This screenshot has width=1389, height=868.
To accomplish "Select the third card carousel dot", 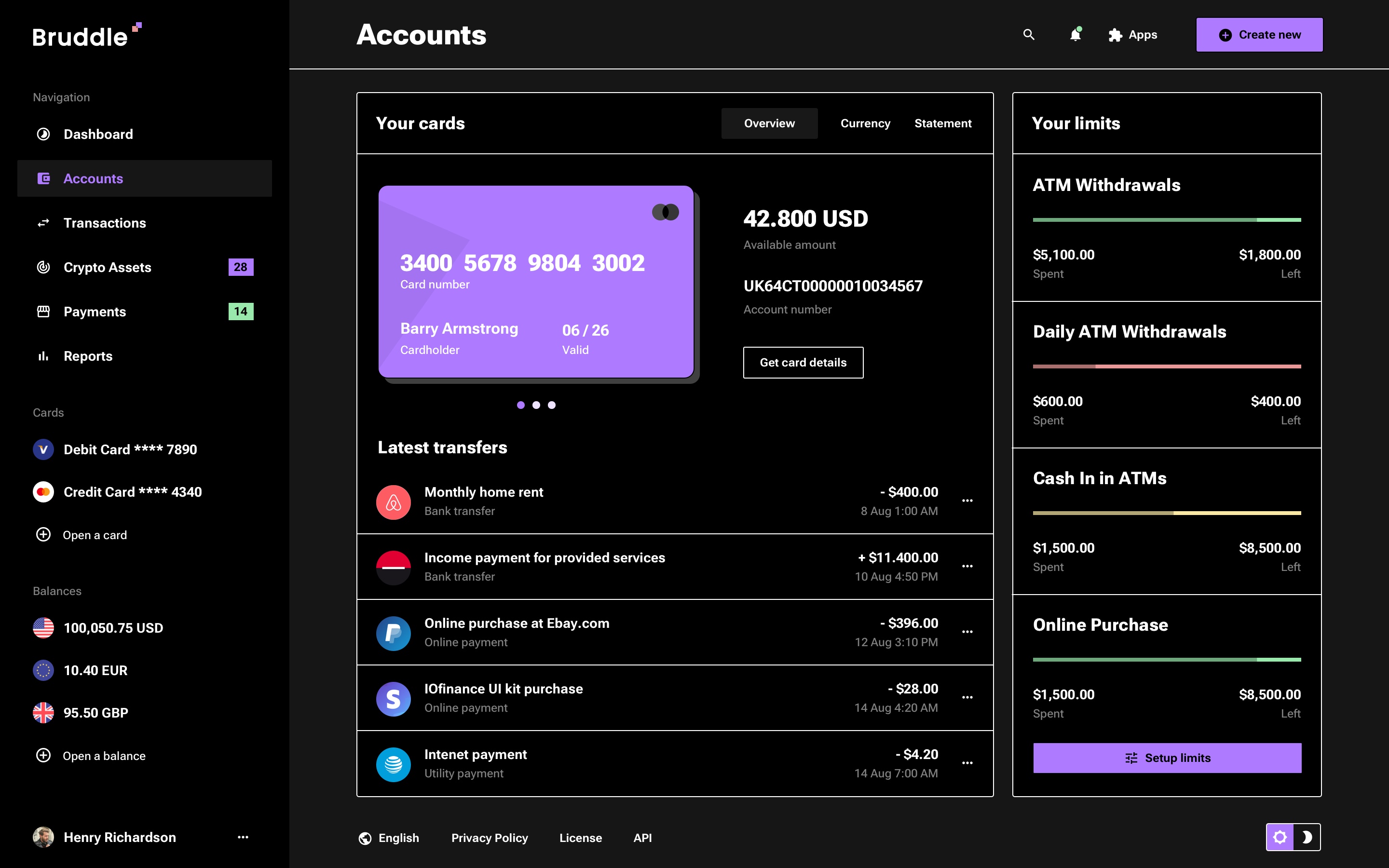I will [552, 405].
